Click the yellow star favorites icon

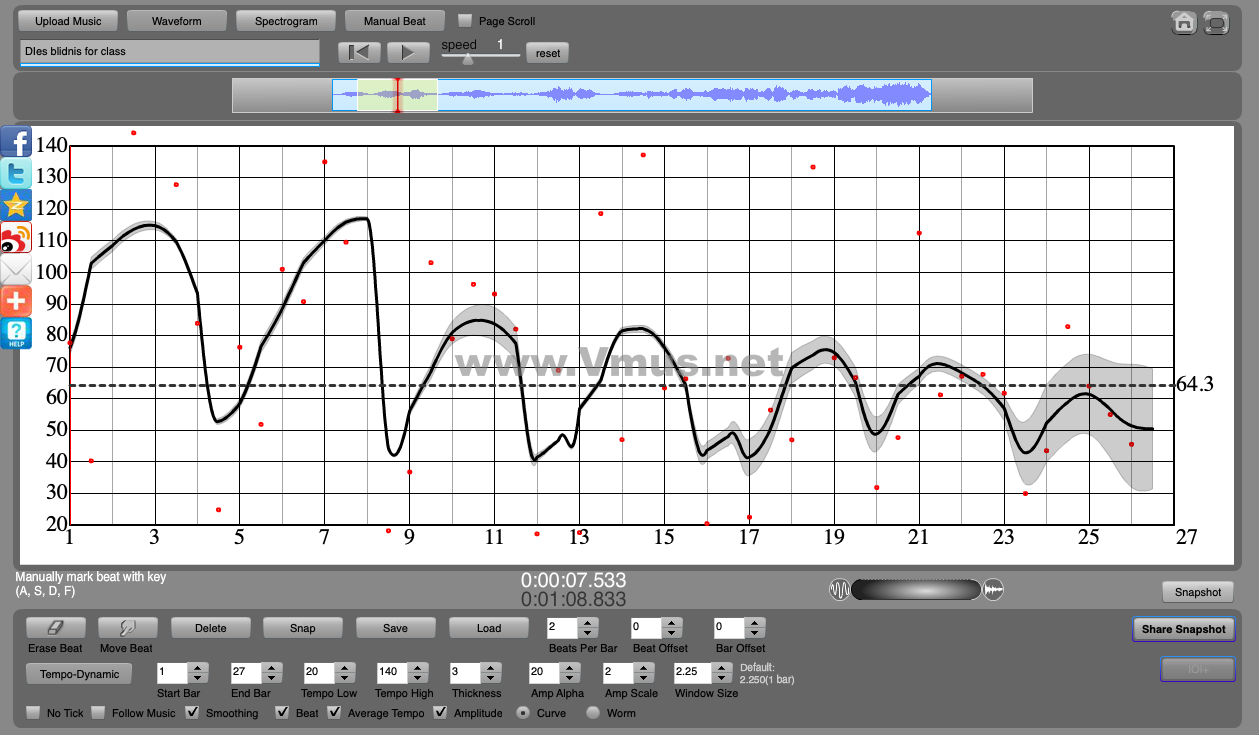(x=16, y=205)
